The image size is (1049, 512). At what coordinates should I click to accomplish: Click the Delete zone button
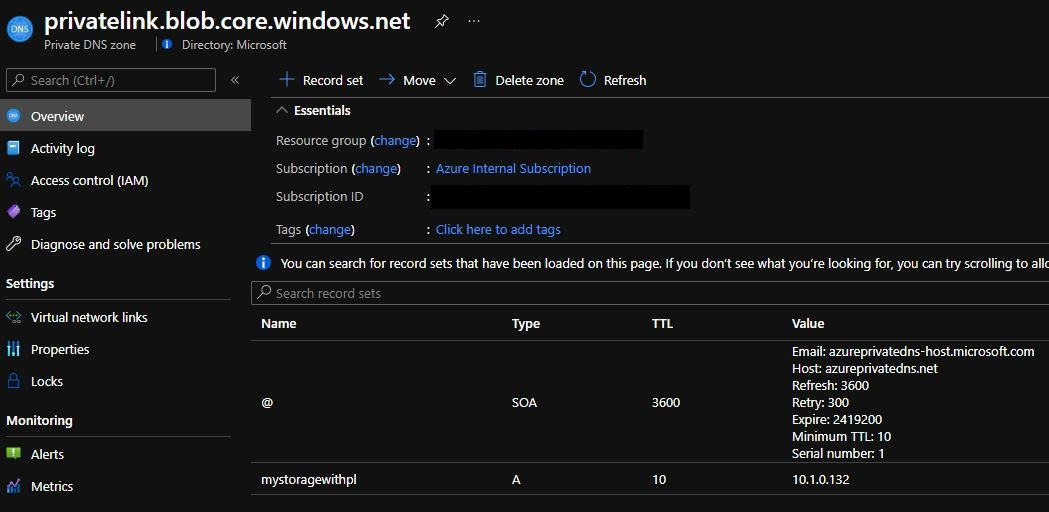pyautogui.click(x=518, y=80)
